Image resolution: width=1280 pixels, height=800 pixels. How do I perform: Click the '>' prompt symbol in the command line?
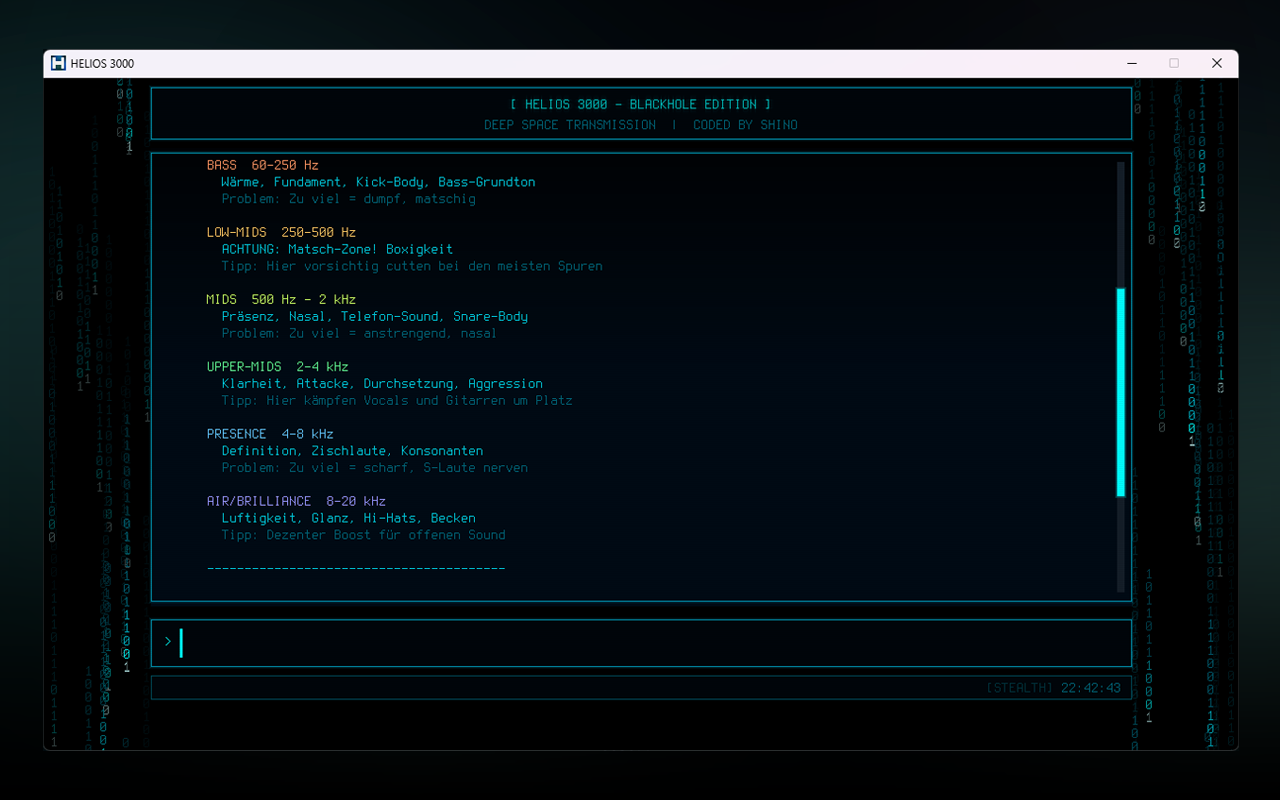[x=166, y=642]
